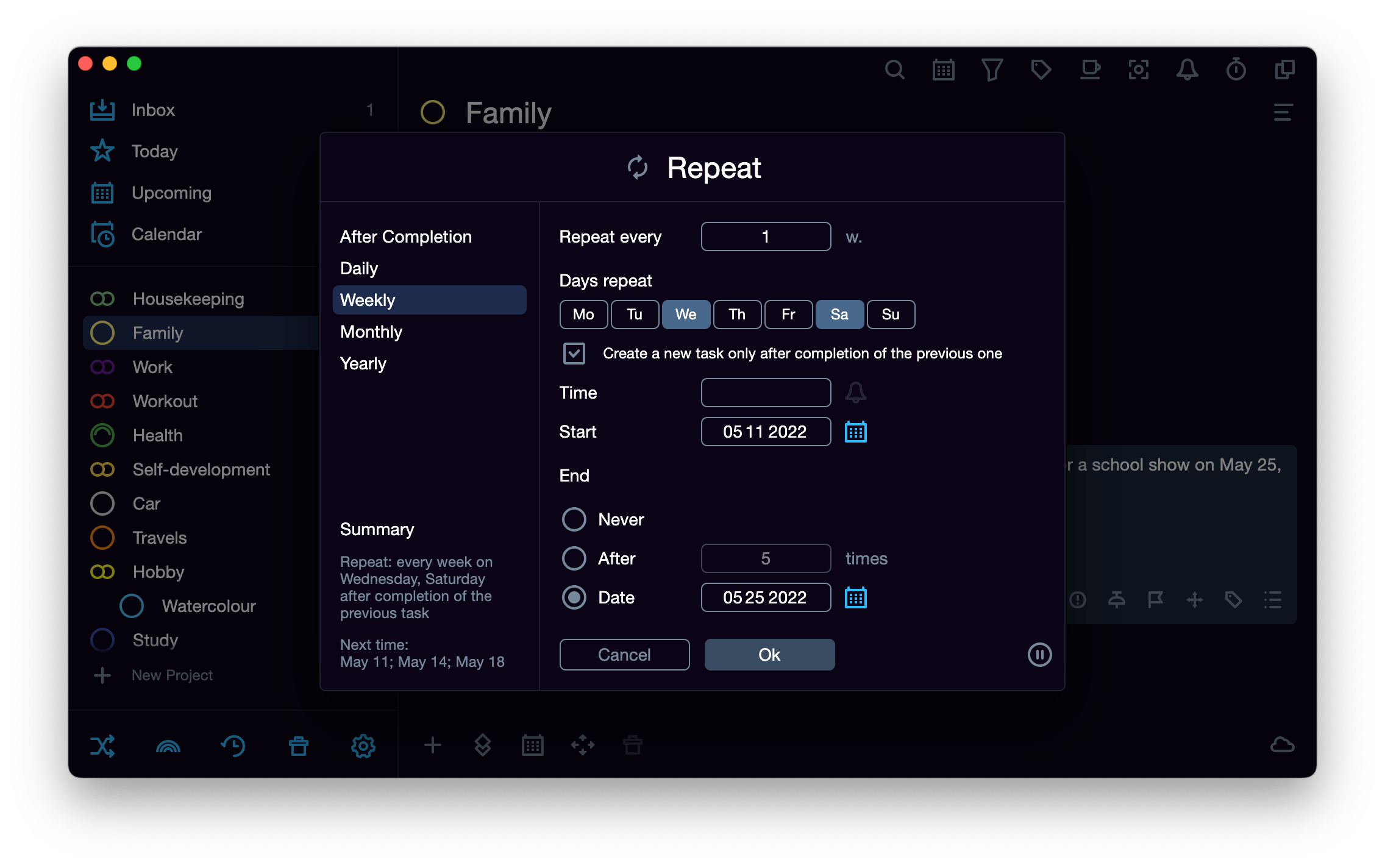Click the filter funnel icon
This screenshot has height=868, width=1385.
tap(992, 70)
